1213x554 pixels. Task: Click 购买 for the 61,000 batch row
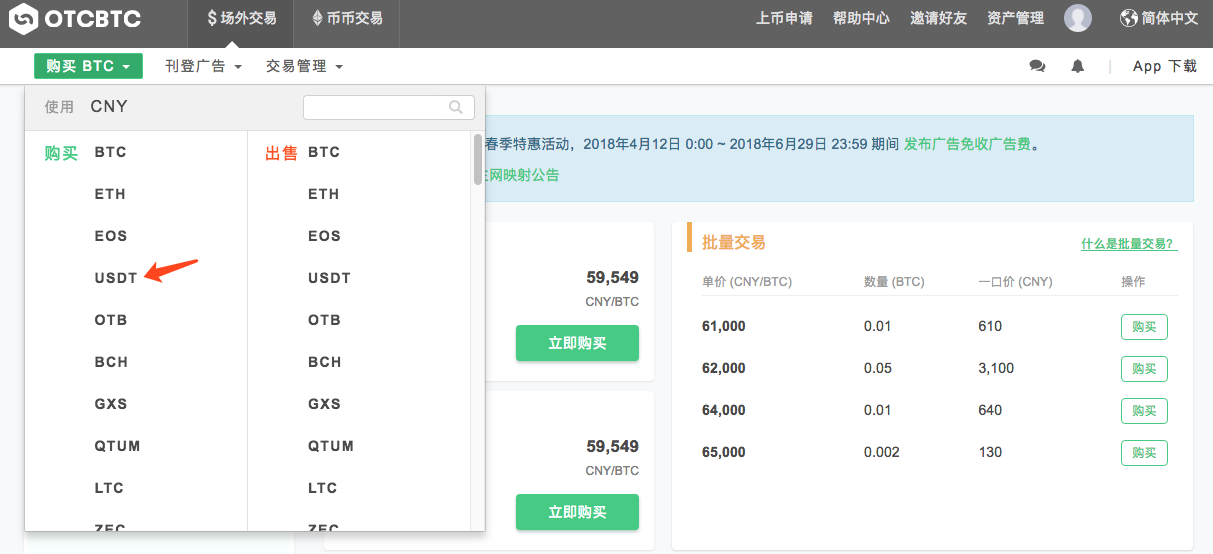click(x=1144, y=327)
